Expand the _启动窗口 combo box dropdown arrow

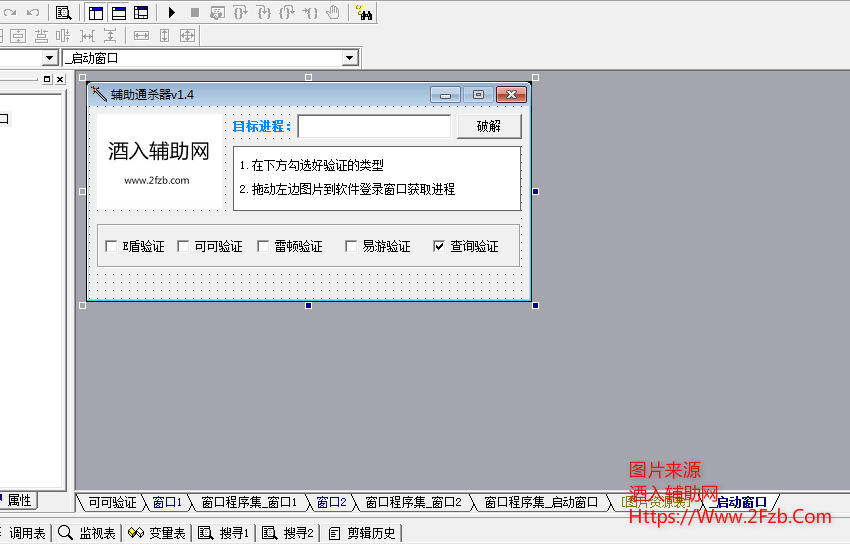pyautogui.click(x=349, y=59)
